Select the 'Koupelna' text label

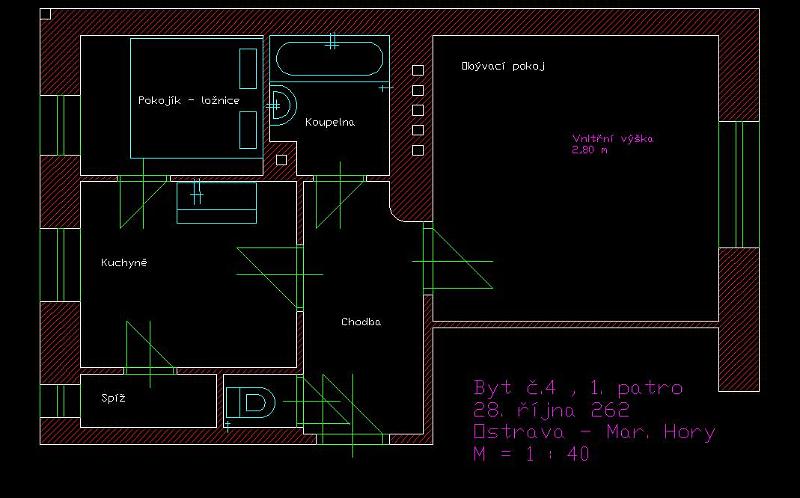point(330,122)
